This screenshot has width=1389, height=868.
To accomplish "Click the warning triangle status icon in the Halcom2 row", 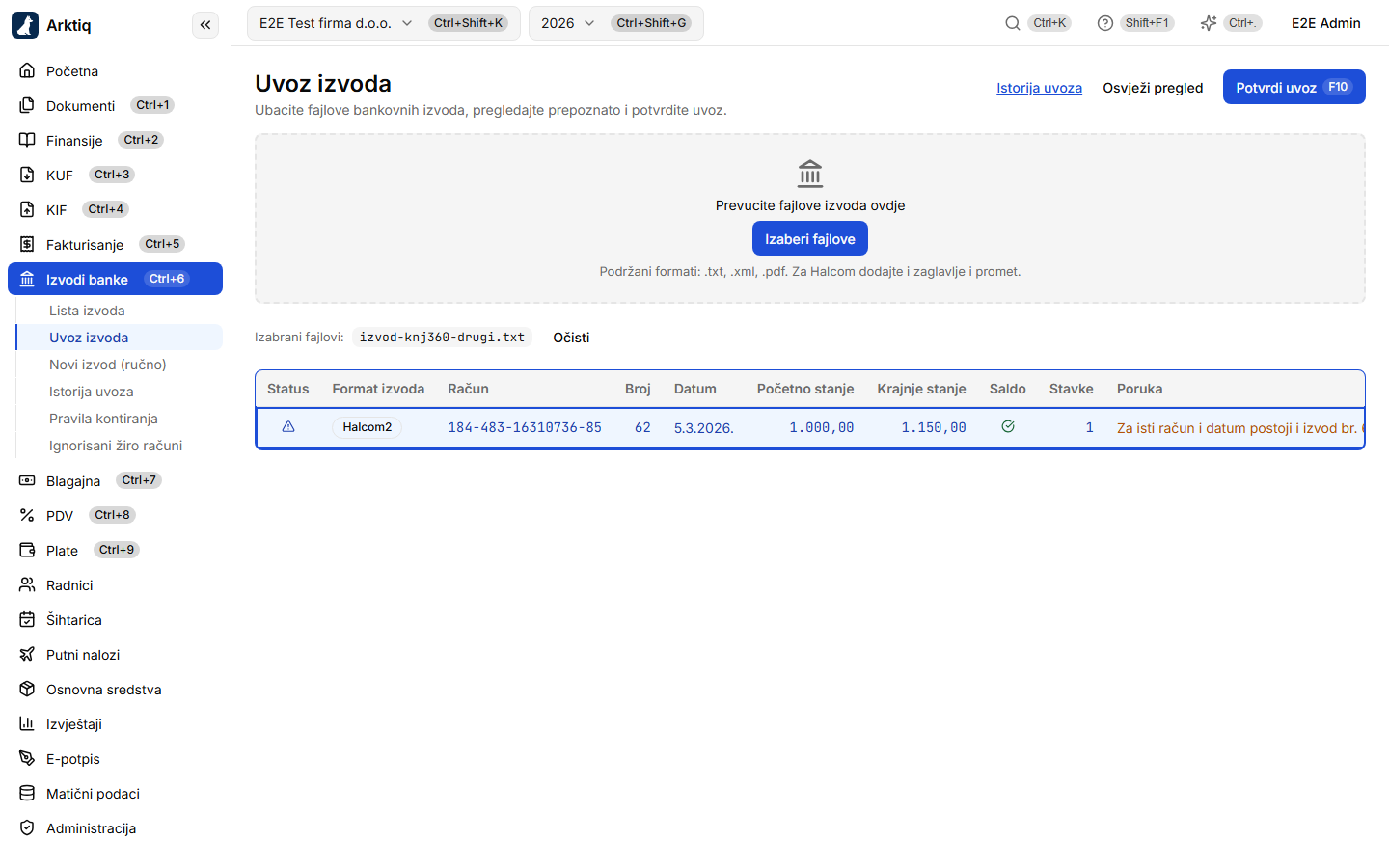I will point(288,426).
